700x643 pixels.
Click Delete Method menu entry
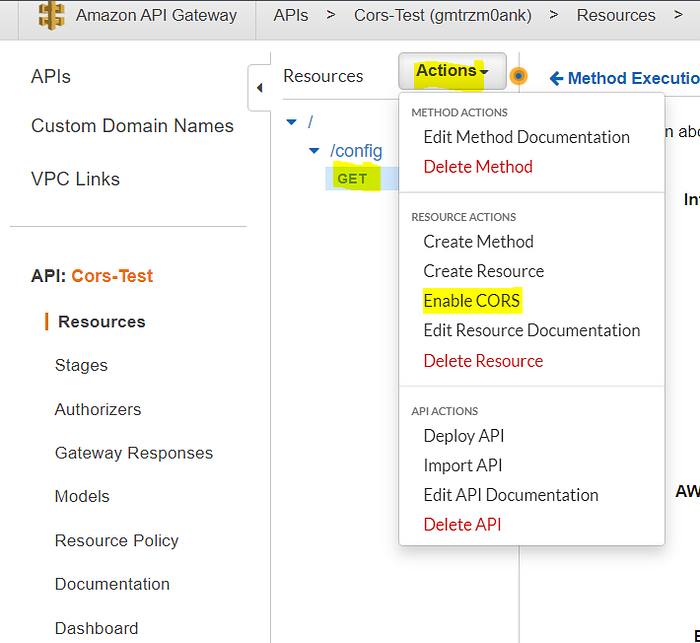coord(478,167)
